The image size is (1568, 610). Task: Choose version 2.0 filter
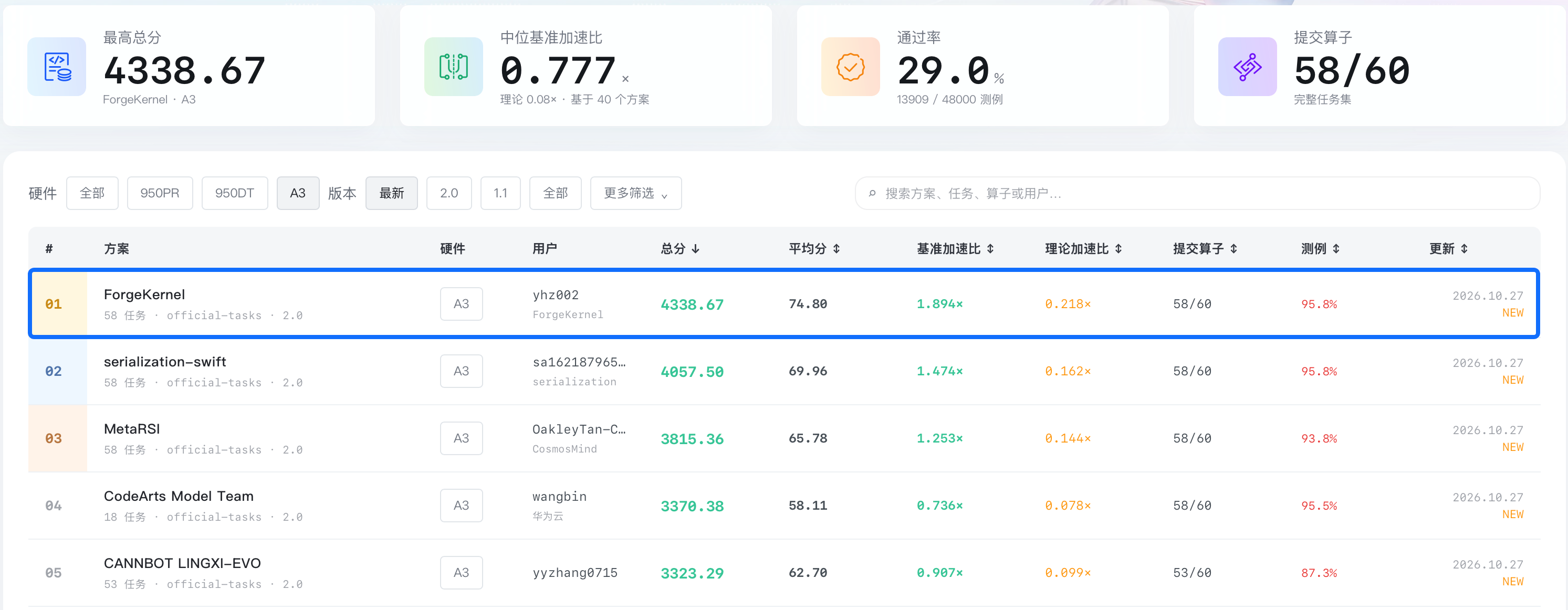449,193
